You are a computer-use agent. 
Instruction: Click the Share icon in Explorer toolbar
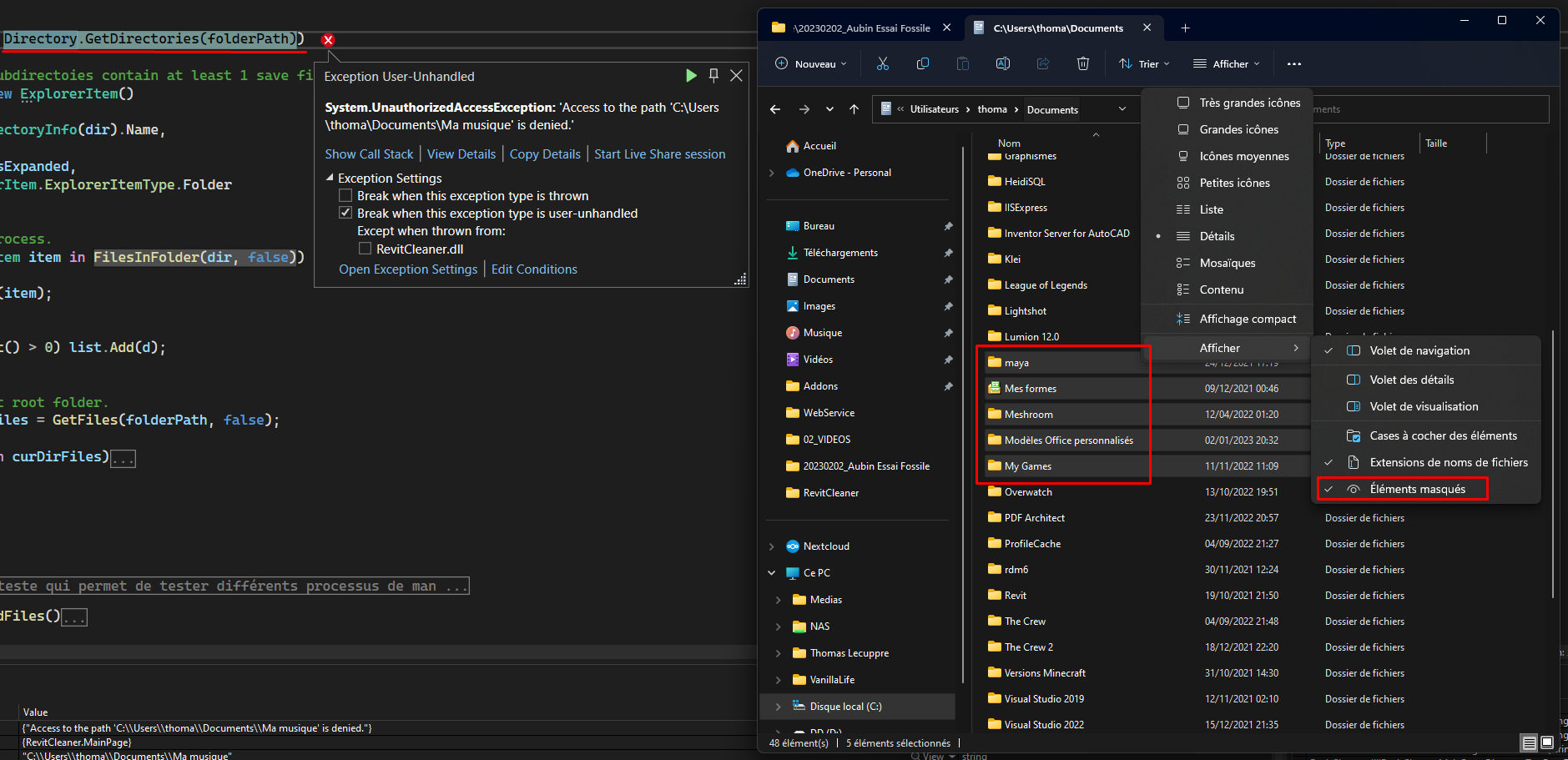1043,63
